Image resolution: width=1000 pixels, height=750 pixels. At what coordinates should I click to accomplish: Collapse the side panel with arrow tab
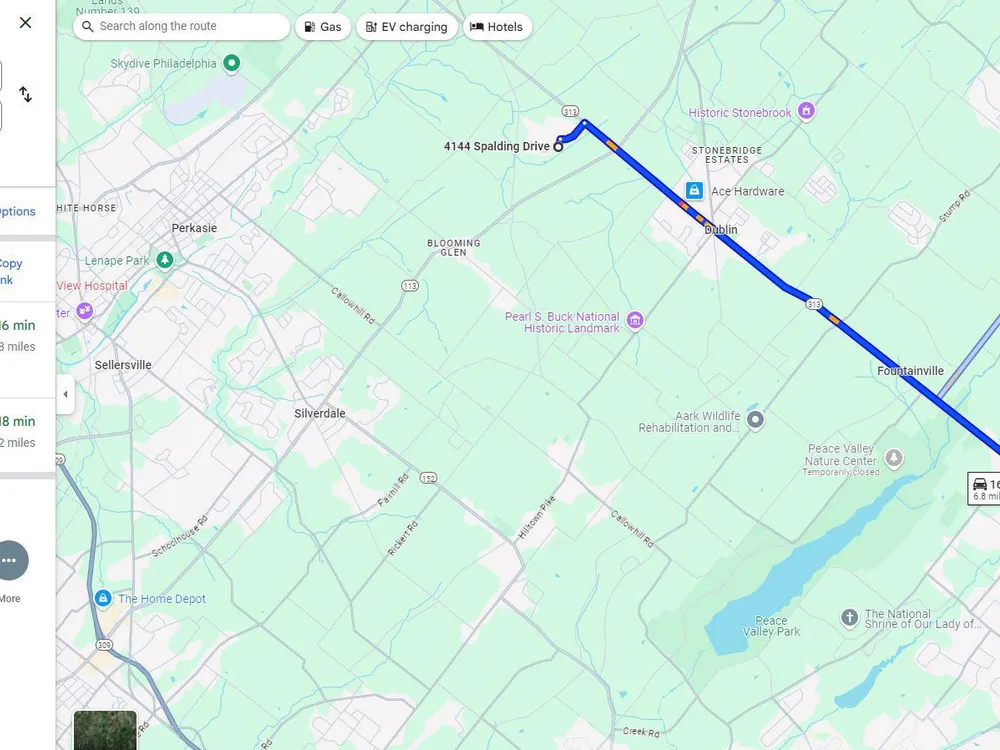[65, 394]
